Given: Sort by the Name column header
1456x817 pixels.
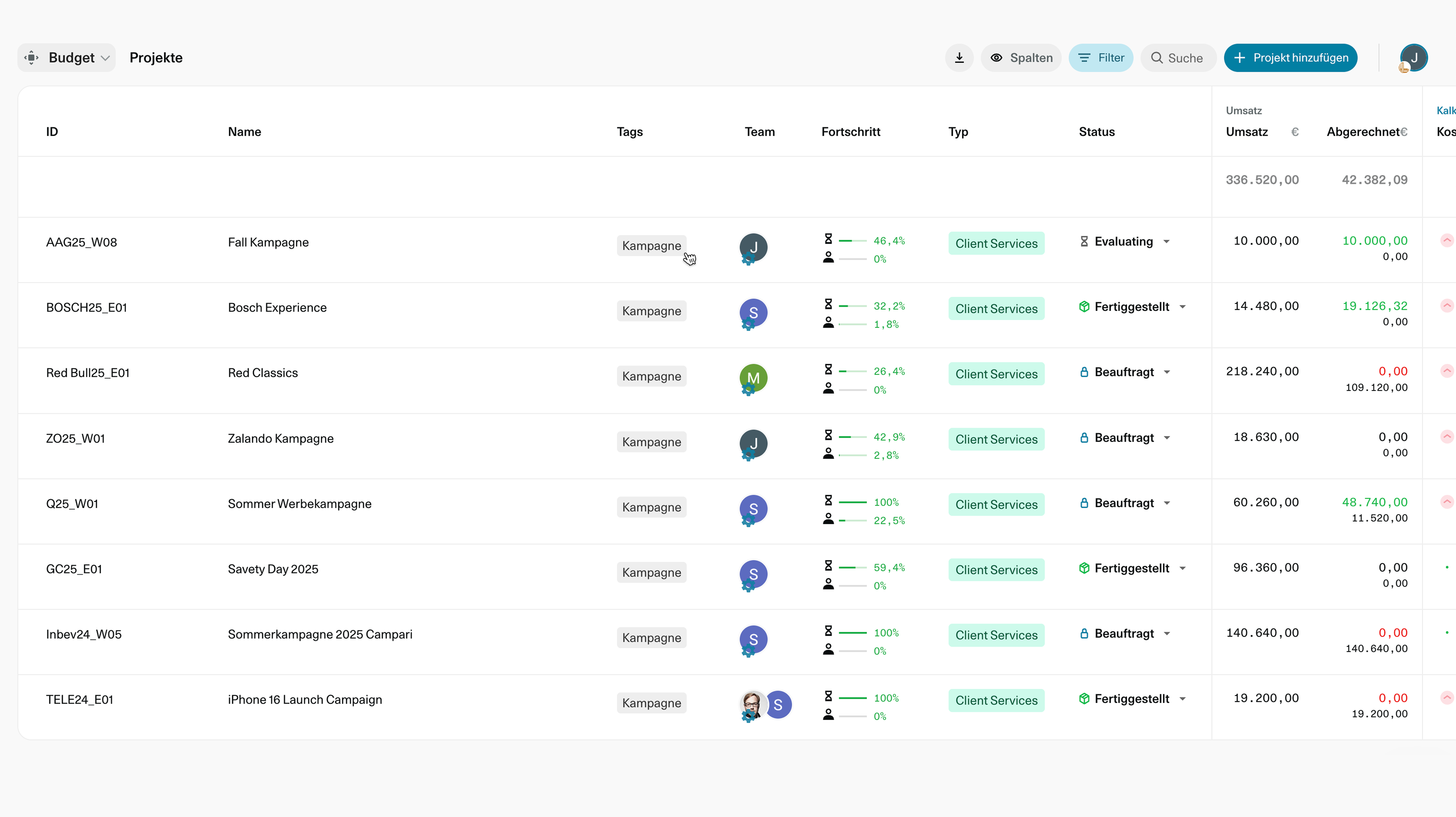Looking at the screenshot, I should [244, 132].
